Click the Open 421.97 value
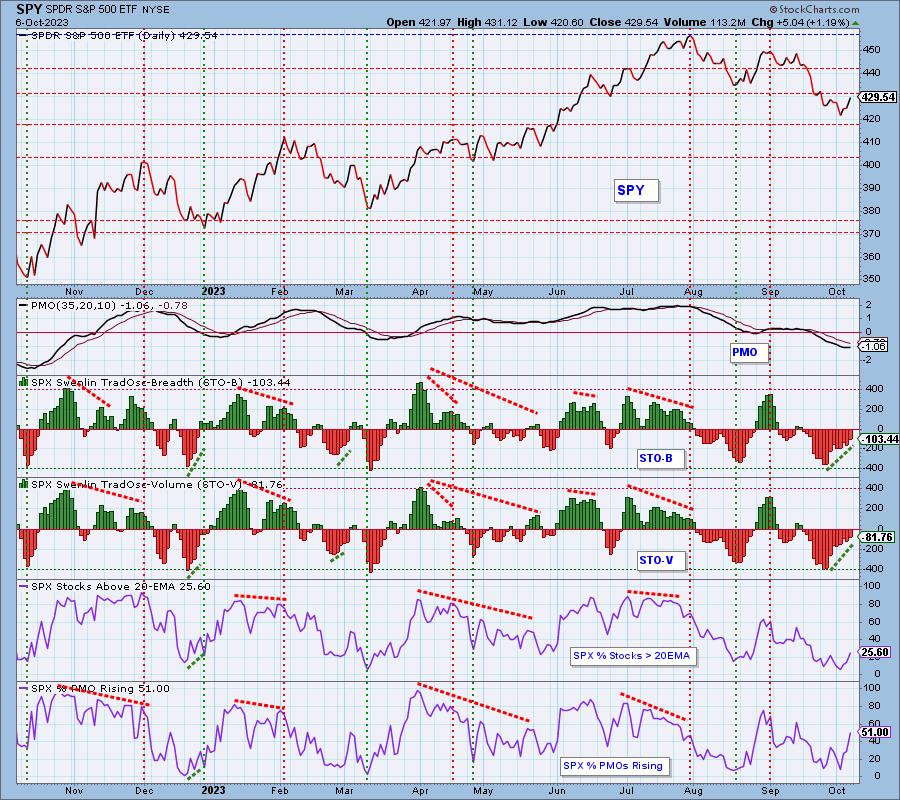The height and width of the screenshot is (800, 900). (420, 22)
